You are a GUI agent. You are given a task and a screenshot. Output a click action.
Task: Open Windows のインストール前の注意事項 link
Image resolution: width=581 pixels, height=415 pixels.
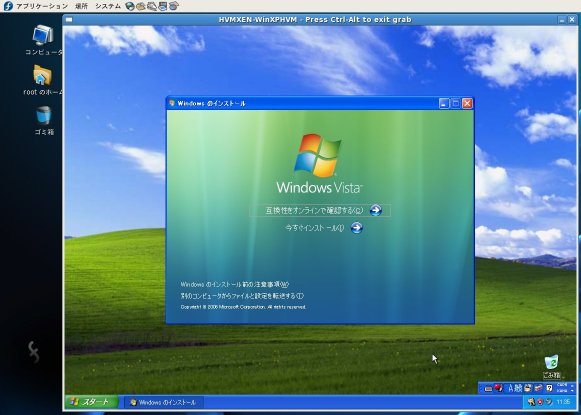(x=234, y=285)
